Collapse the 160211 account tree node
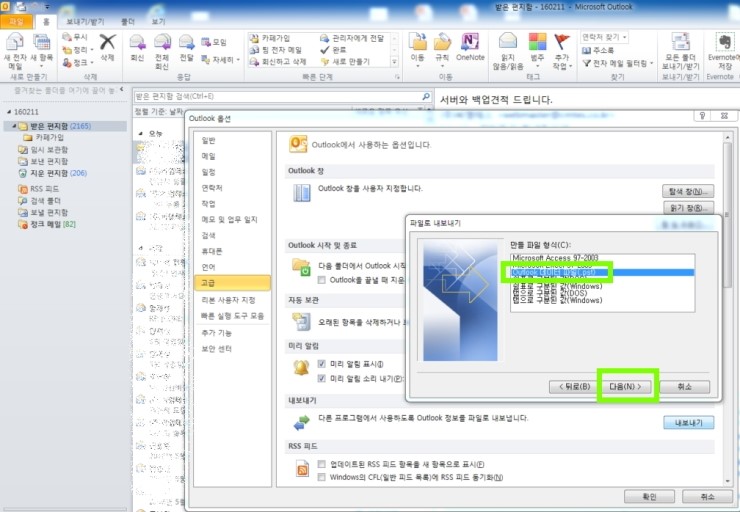740x512 pixels. coord(9,112)
